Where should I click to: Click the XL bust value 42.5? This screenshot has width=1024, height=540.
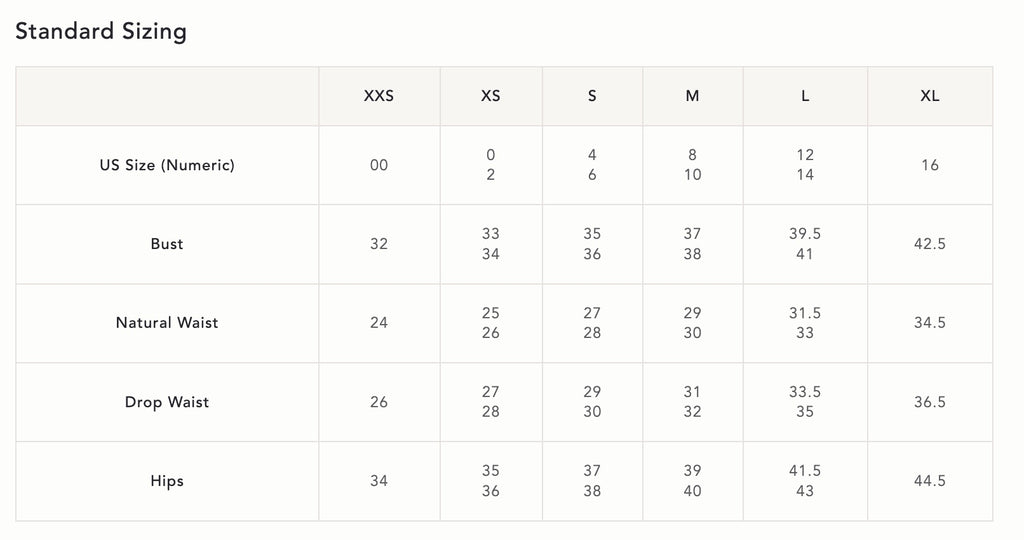point(929,244)
